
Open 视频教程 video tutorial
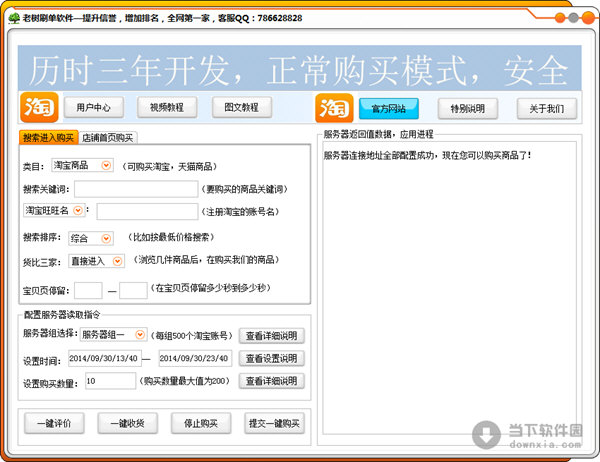click(x=167, y=108)
